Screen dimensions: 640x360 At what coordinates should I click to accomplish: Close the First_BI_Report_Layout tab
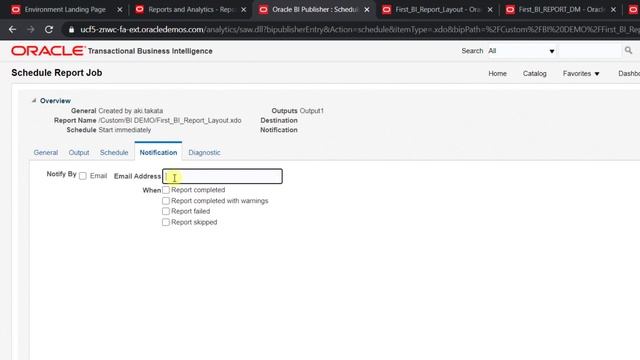tap(490, 9)
